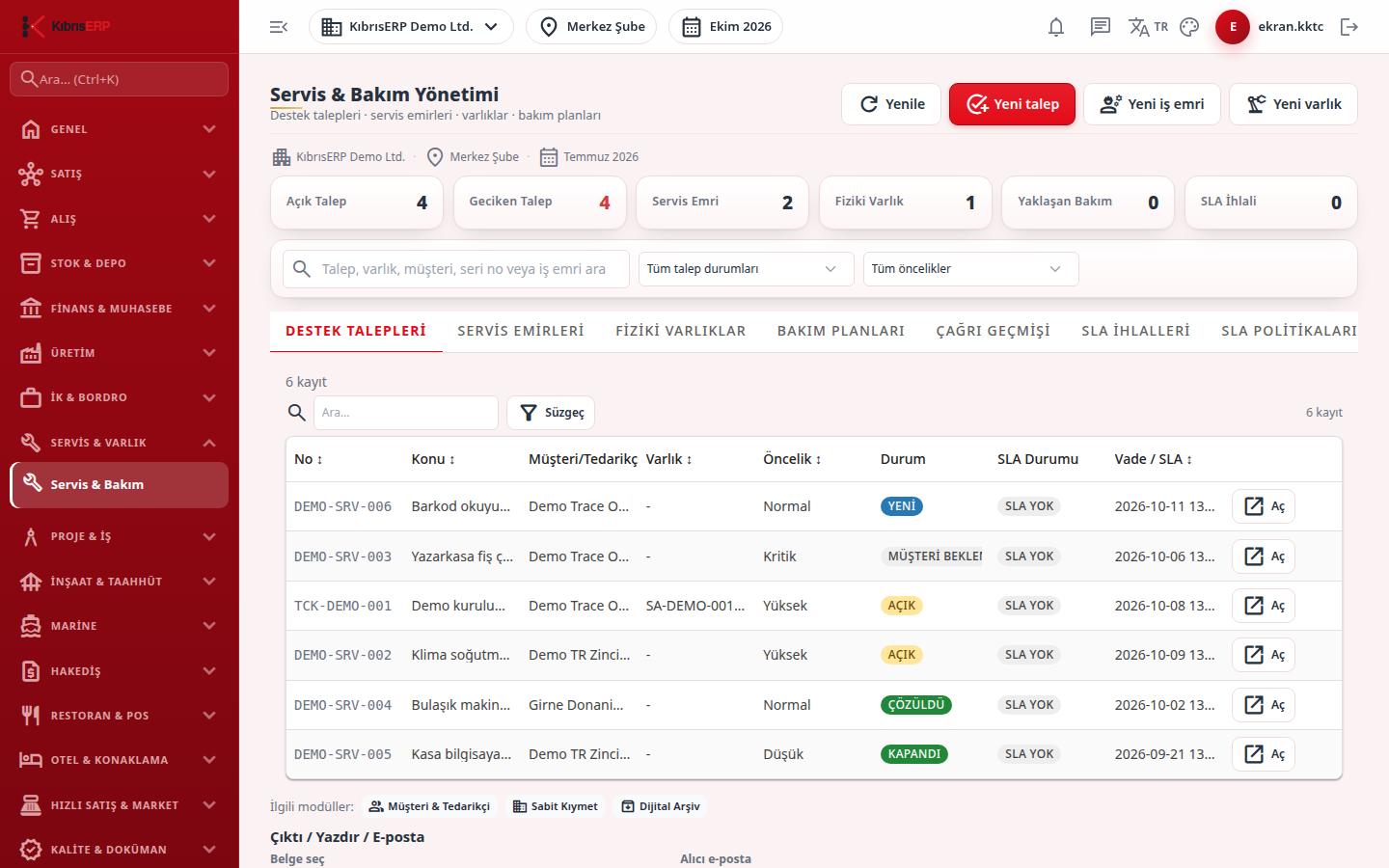The width and height of the screenshot is (1389, 868).
Task: Open notifications bell icon
Action: [1056, 27]
